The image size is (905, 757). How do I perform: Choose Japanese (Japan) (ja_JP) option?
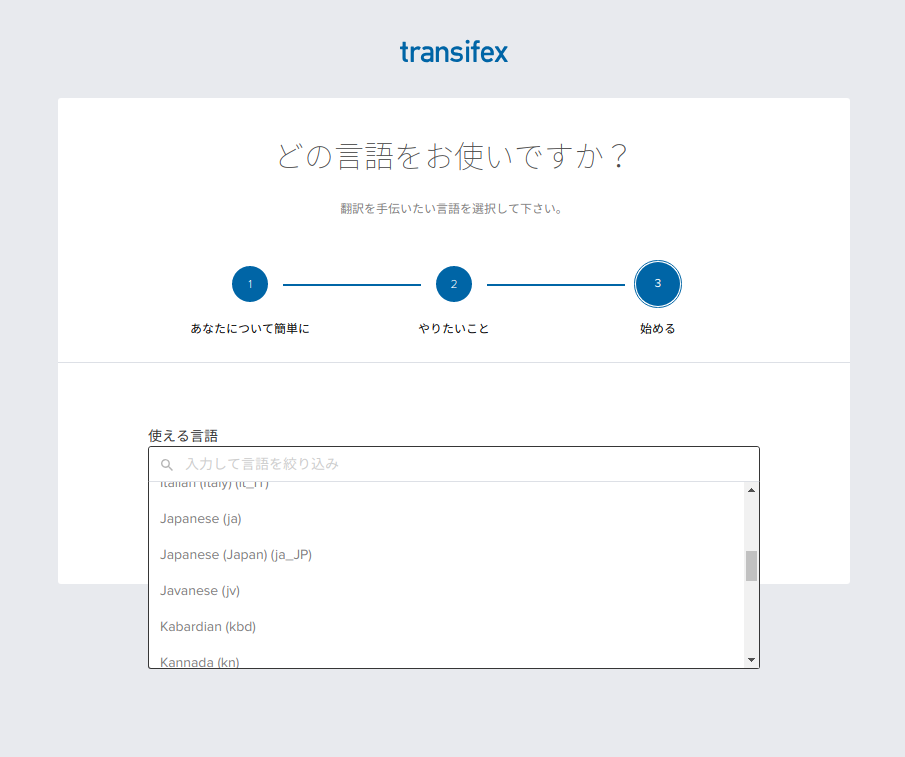[236, 554]
